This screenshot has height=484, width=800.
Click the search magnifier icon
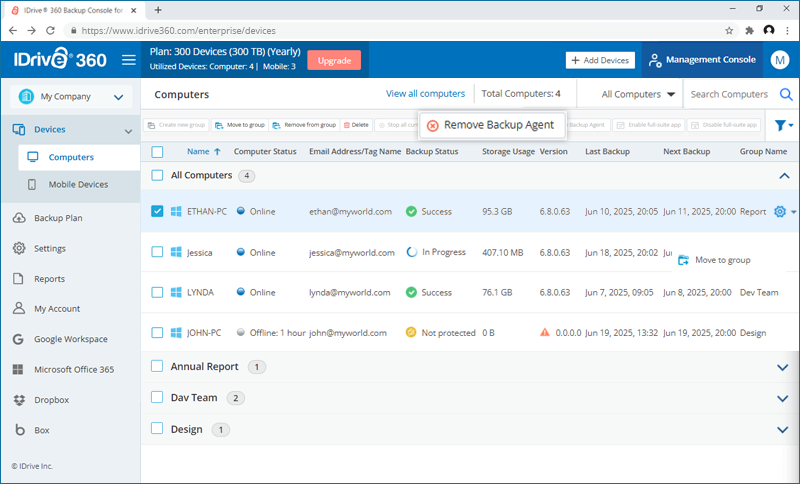coord(786,95)
